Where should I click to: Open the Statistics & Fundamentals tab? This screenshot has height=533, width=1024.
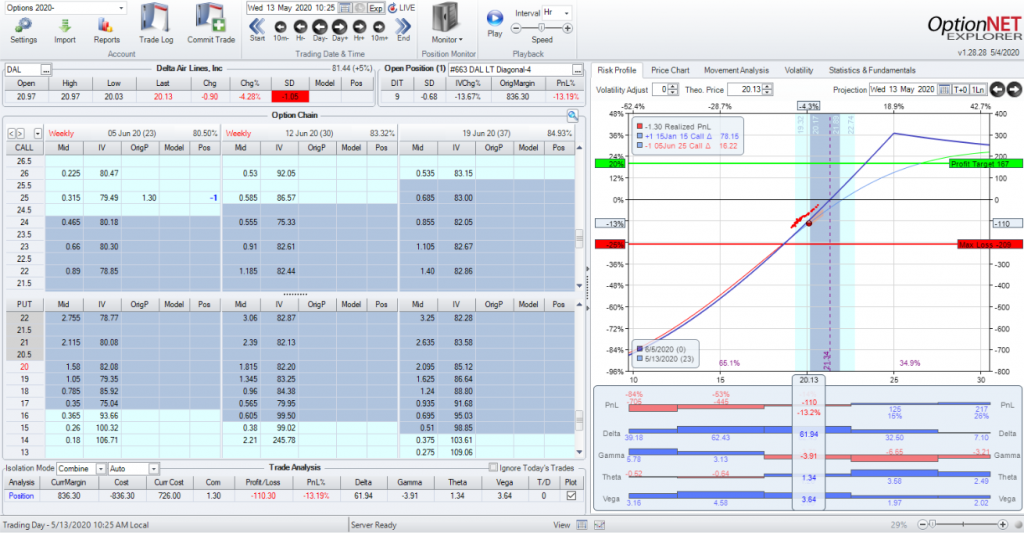pos(872,70)
